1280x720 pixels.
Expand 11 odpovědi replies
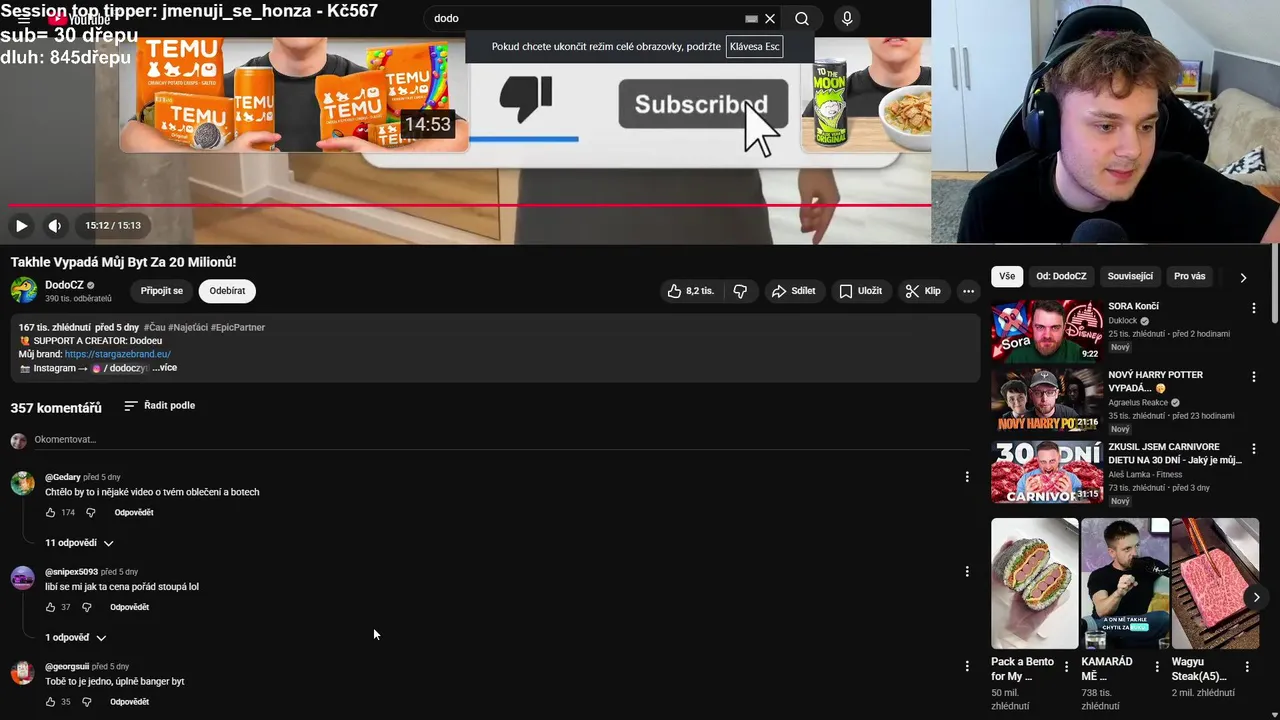click(79, 543)
